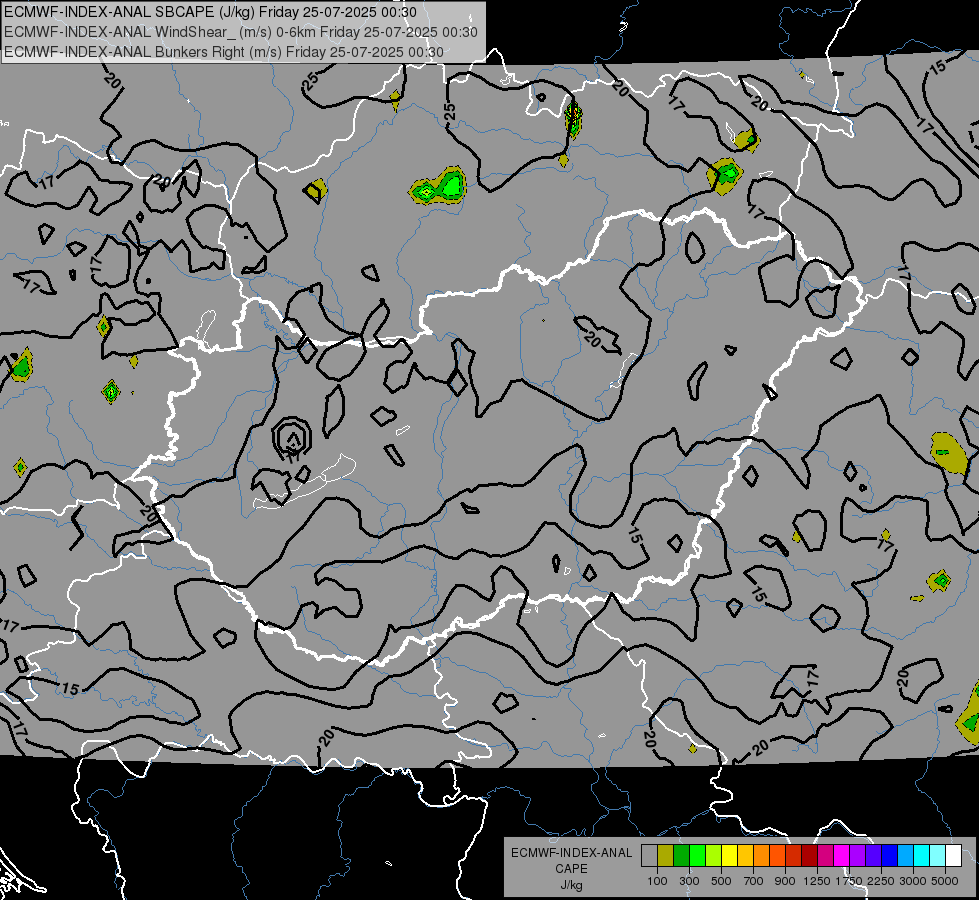Pick the magenta legend swatch
Image resolution: width=979 pixels, height=900 pixels.
point(842,856)
